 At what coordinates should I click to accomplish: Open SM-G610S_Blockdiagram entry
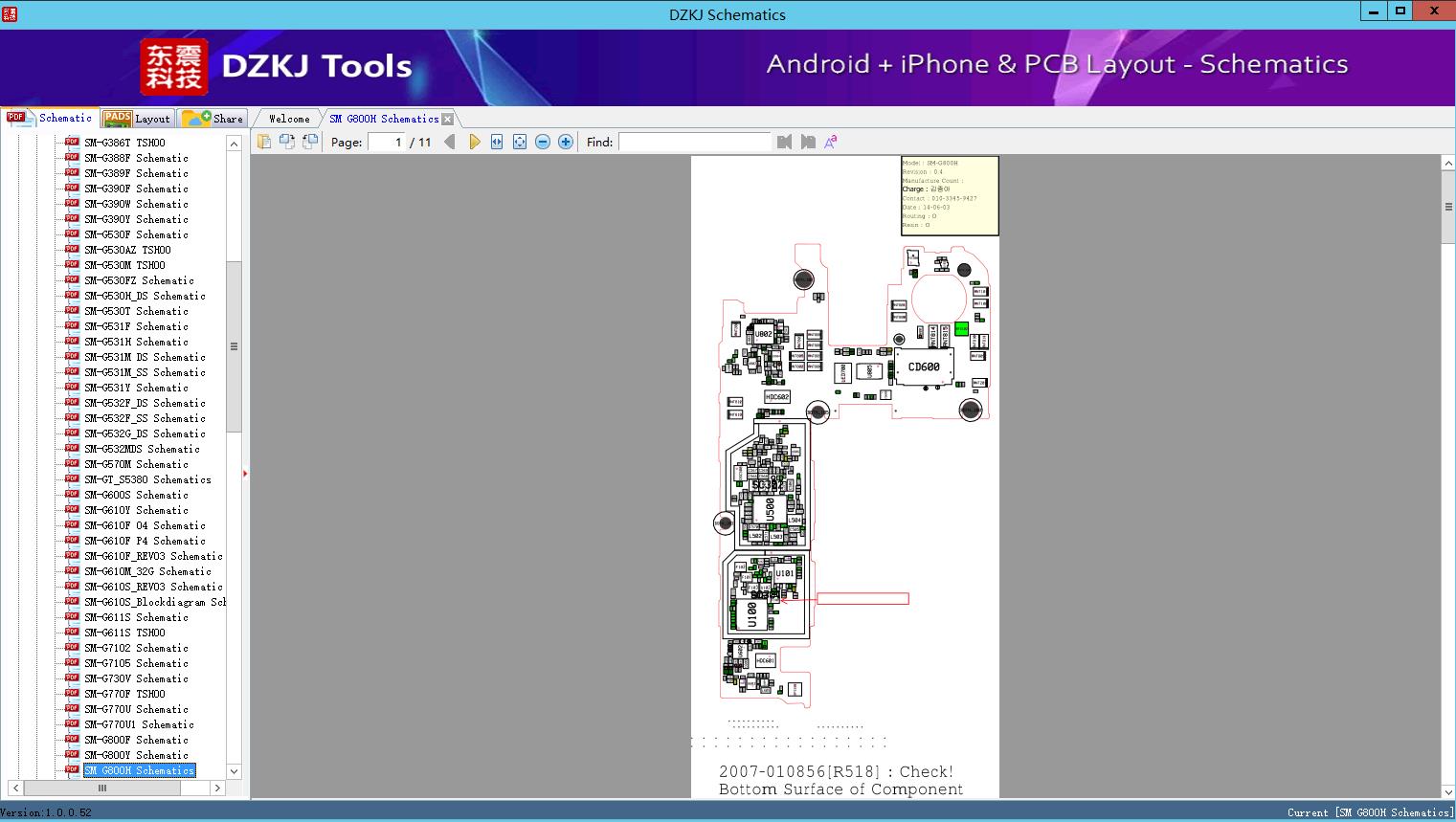point(155,602)
